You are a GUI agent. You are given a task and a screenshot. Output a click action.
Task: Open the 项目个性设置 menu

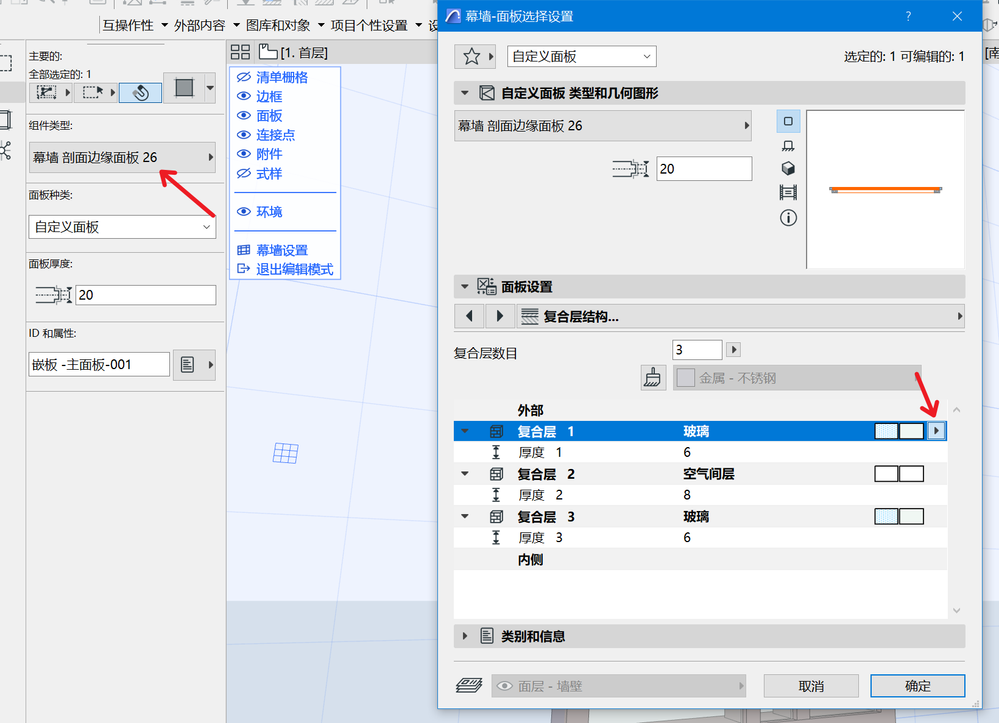(x=377, y=25)
